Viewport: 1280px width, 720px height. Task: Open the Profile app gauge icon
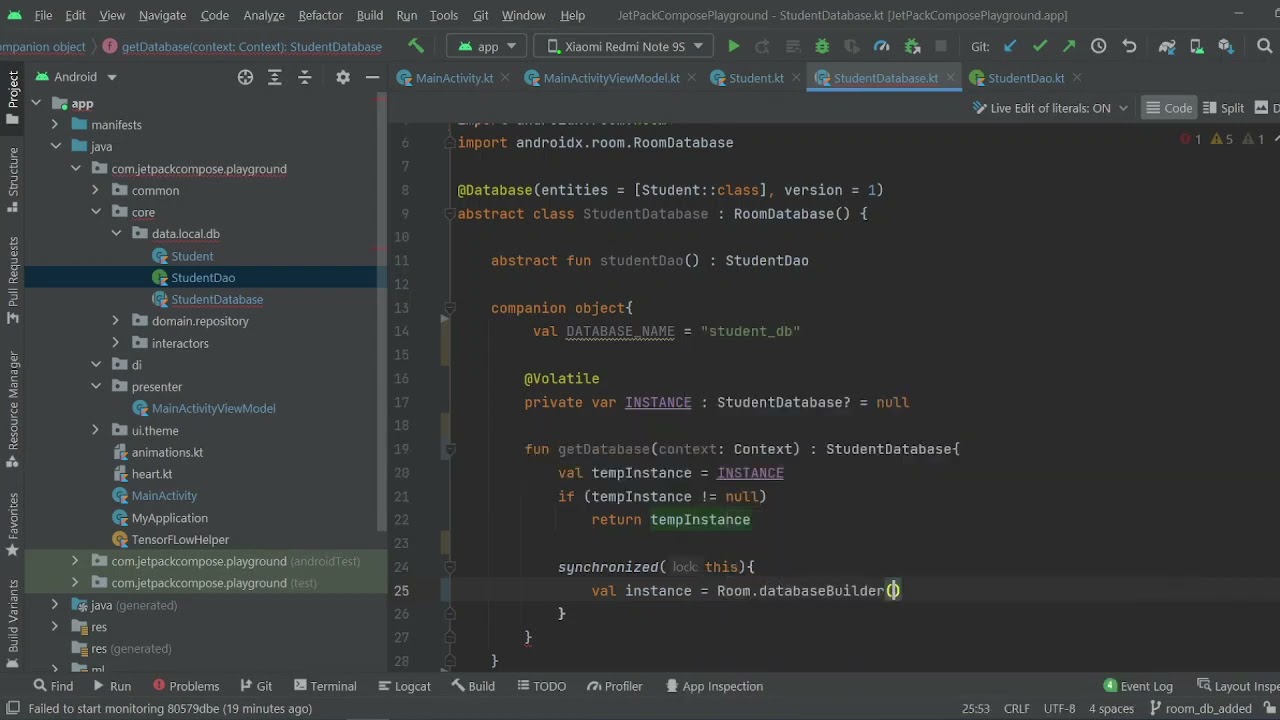[882, 47]
